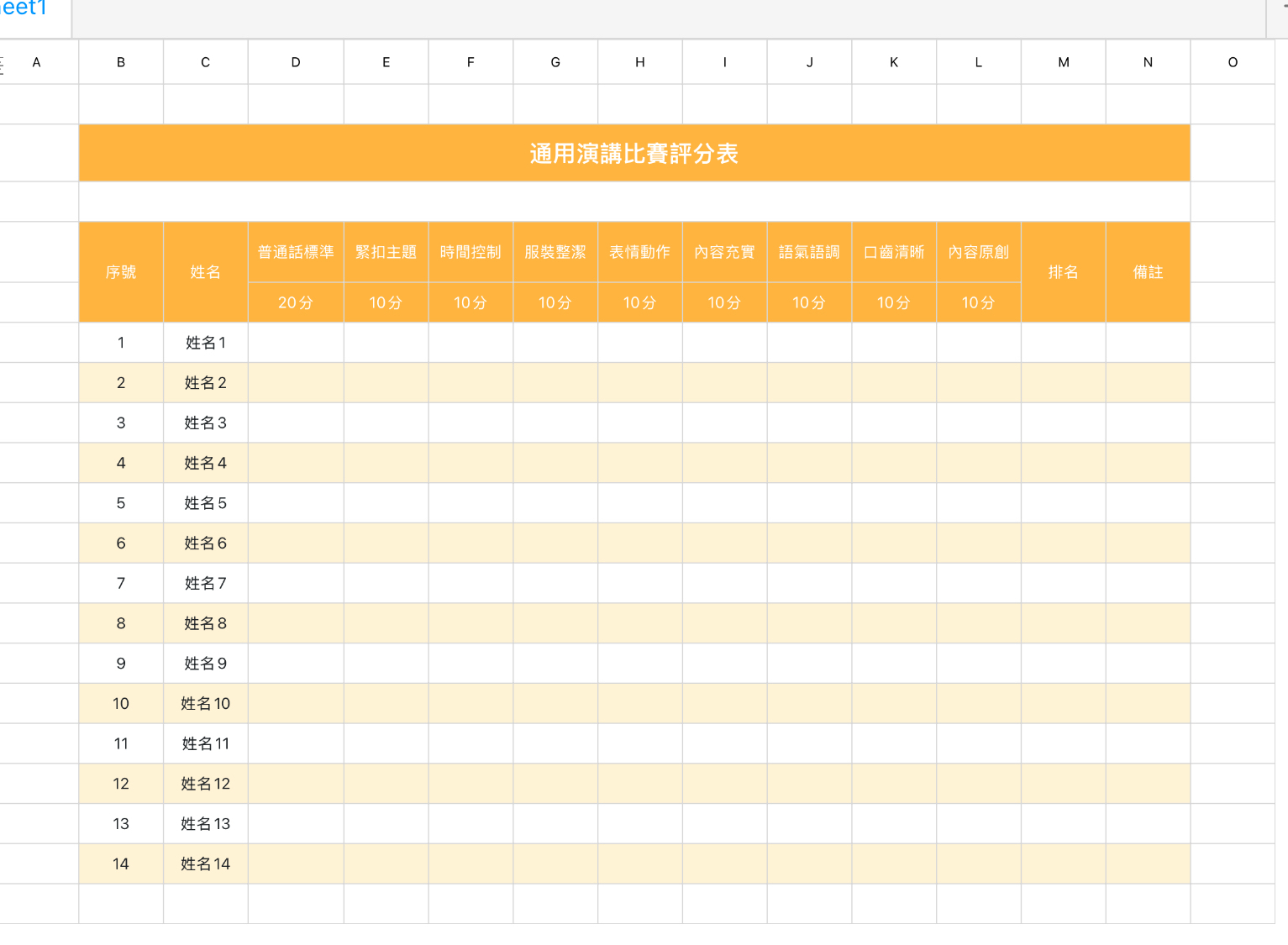The height and width of the screenshot is (945, 1288).
Task: Click the cell 姓名6
Action: click(206, 543)
